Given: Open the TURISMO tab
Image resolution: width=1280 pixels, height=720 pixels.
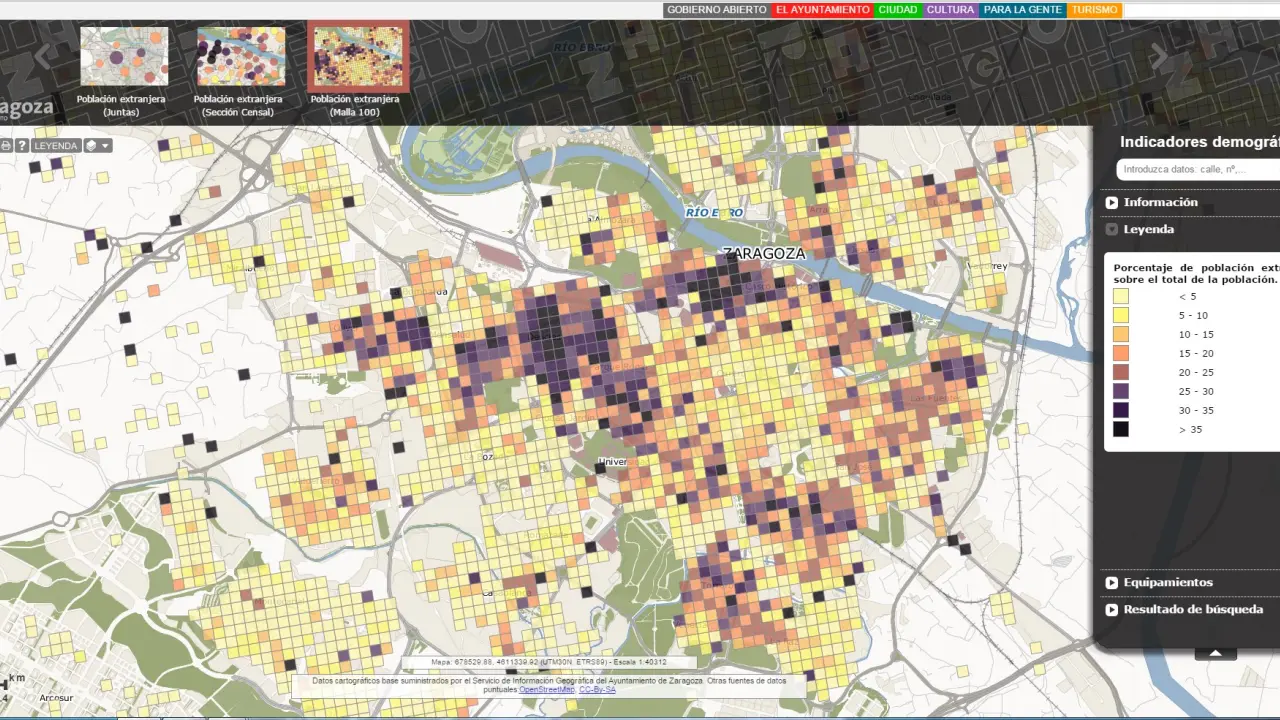Looking at the screenshot, I should point(1093,10).
